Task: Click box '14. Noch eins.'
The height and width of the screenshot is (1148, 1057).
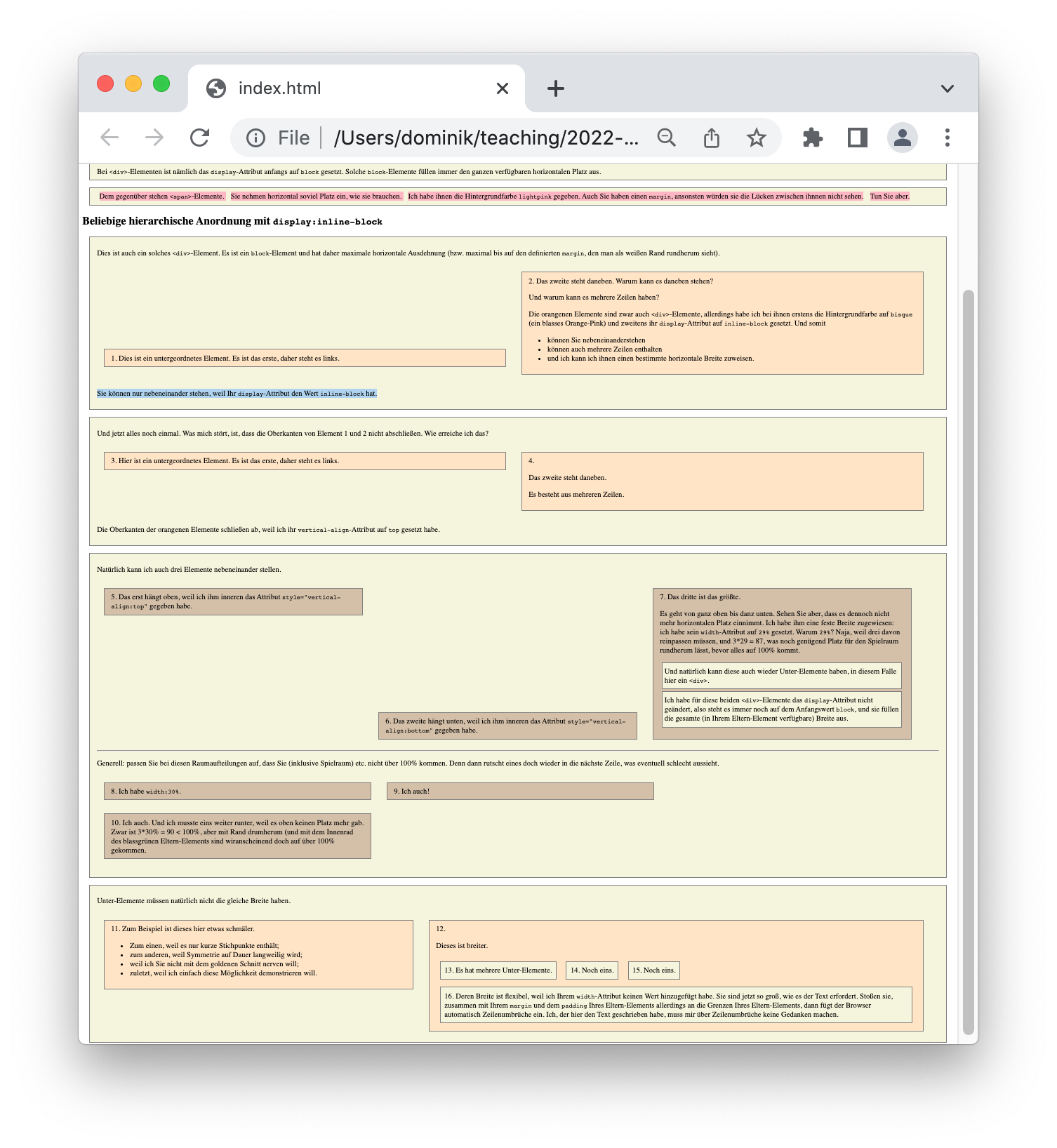Action: click(592, 970)
